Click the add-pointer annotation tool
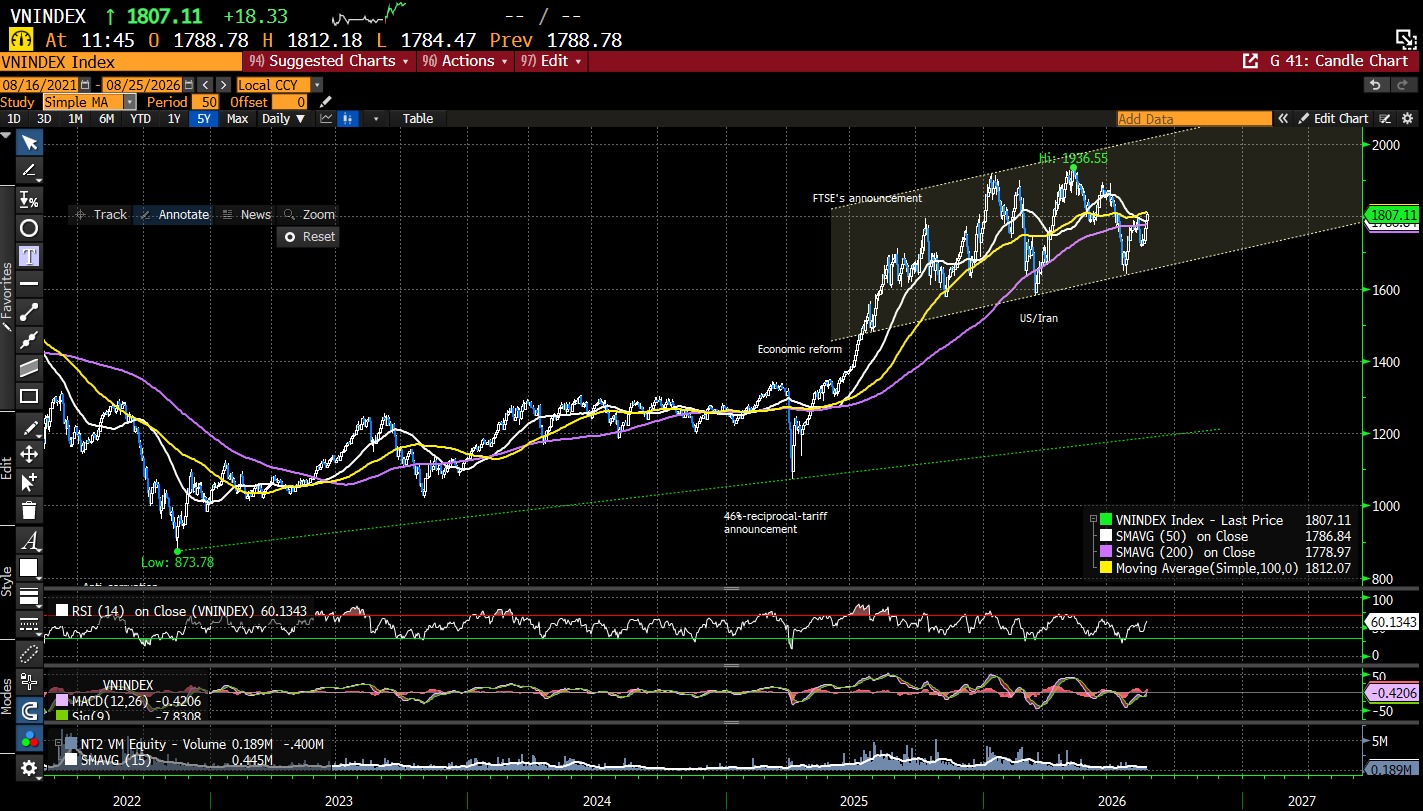The image size is (1423, 811). coord(29,482)
